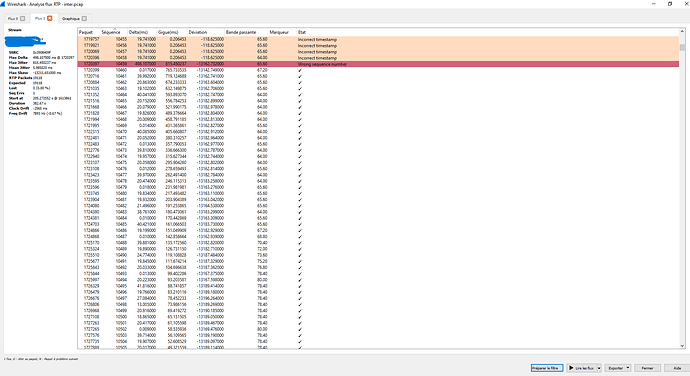Sort by the Séquence column header
The image size is (690, 376).
[x=114, y=32]
